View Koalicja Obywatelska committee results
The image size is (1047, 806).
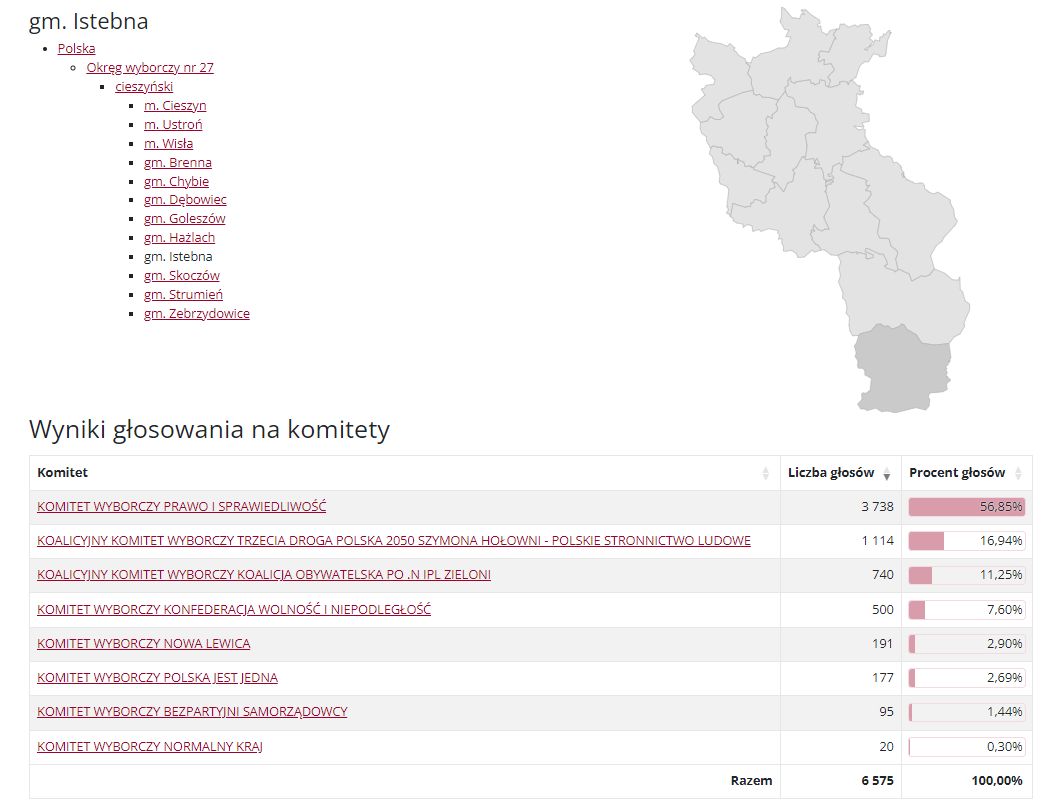click(263, 575)
